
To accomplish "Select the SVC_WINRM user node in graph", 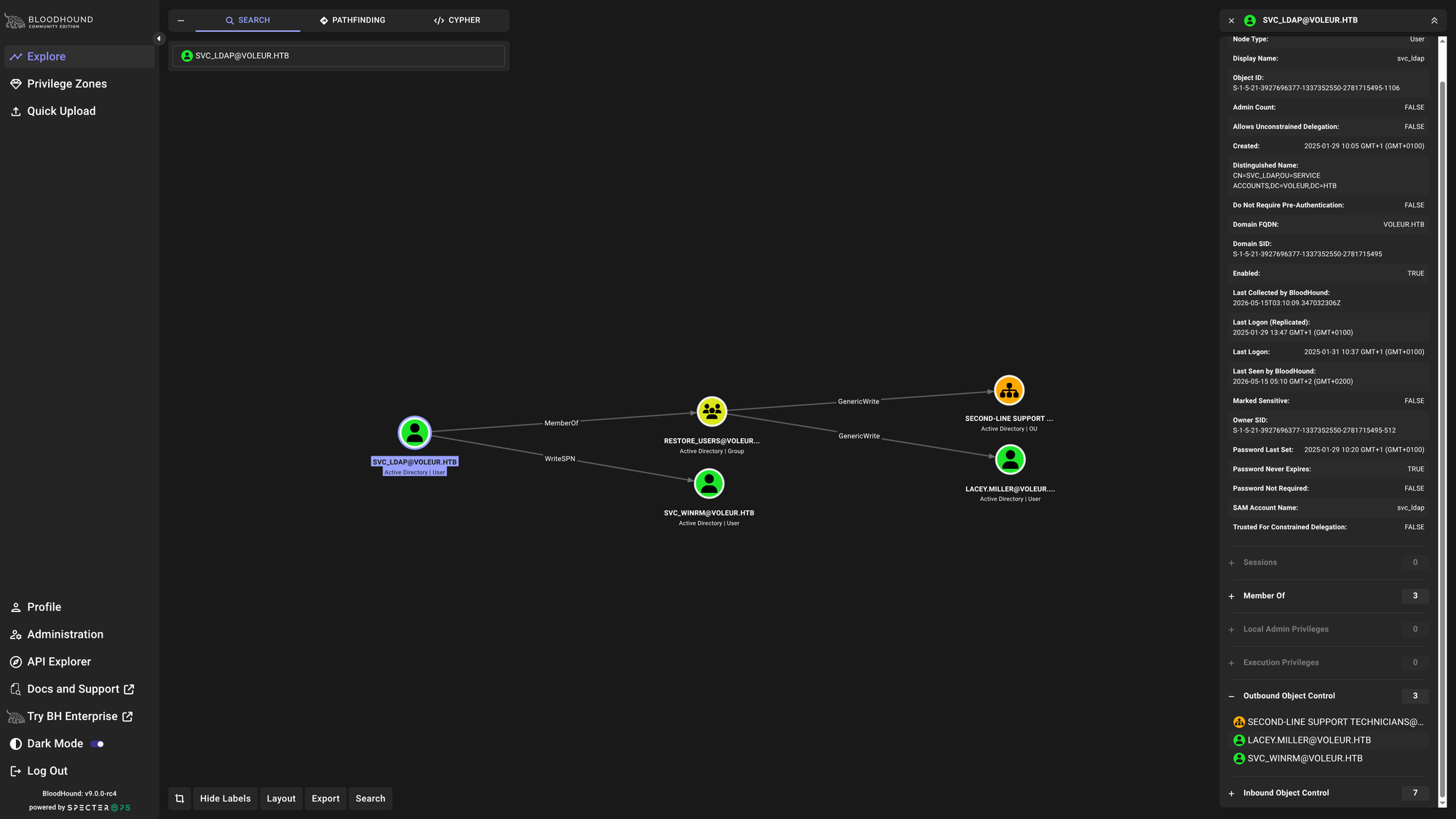I will click(709, 483).
